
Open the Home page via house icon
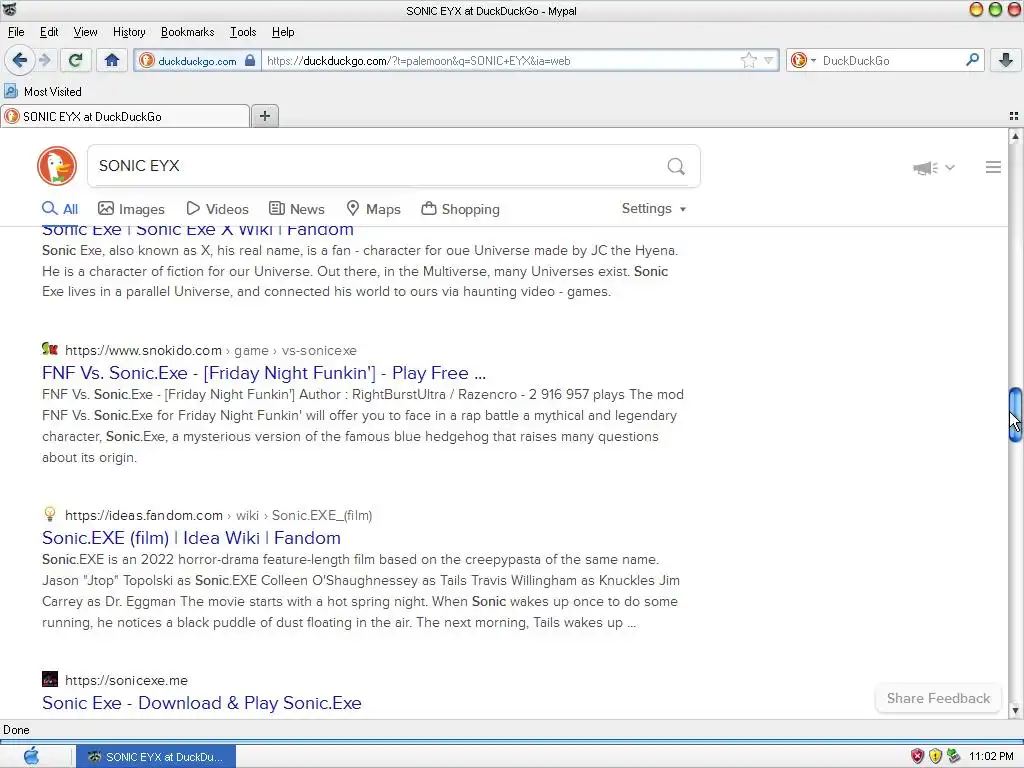click(112, 61)
